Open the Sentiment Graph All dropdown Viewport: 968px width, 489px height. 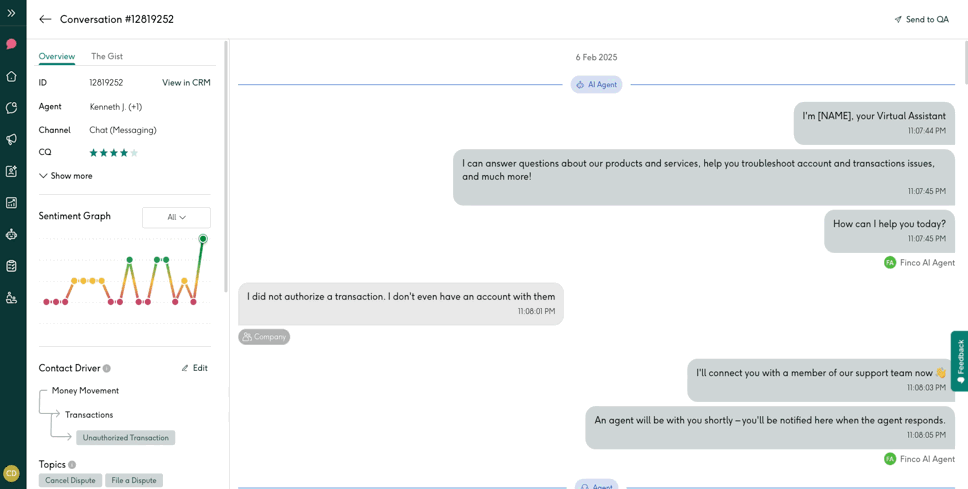tap(176, 217)
